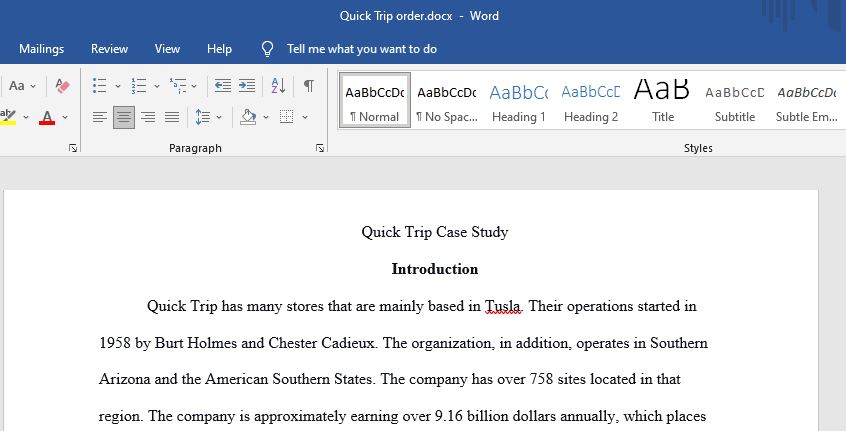
Task: Switch to the View tab
Action: pyautogui.click(x=167, y=49)
